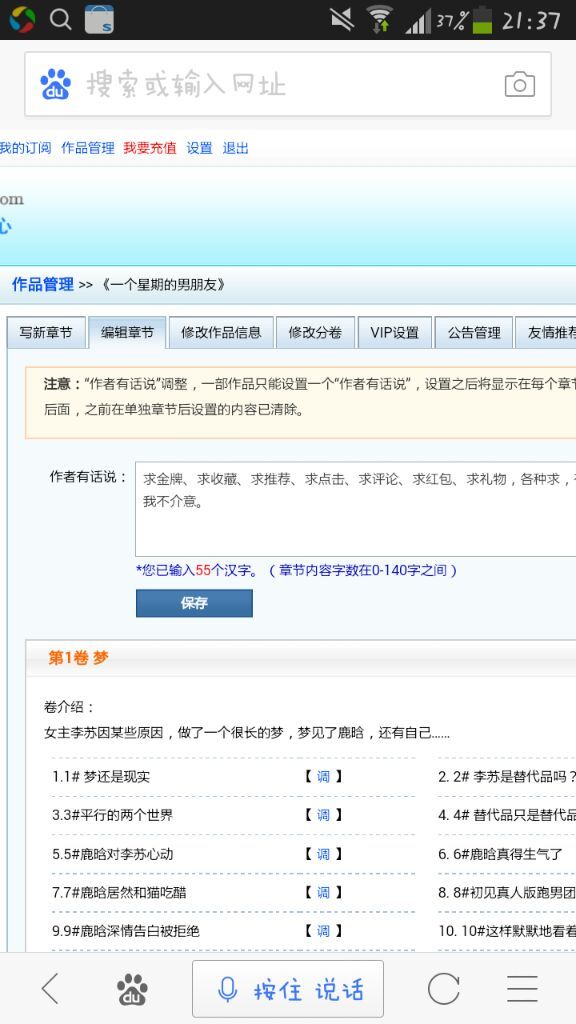Tap the camera icon in the search bar

(x=519, y=85)
